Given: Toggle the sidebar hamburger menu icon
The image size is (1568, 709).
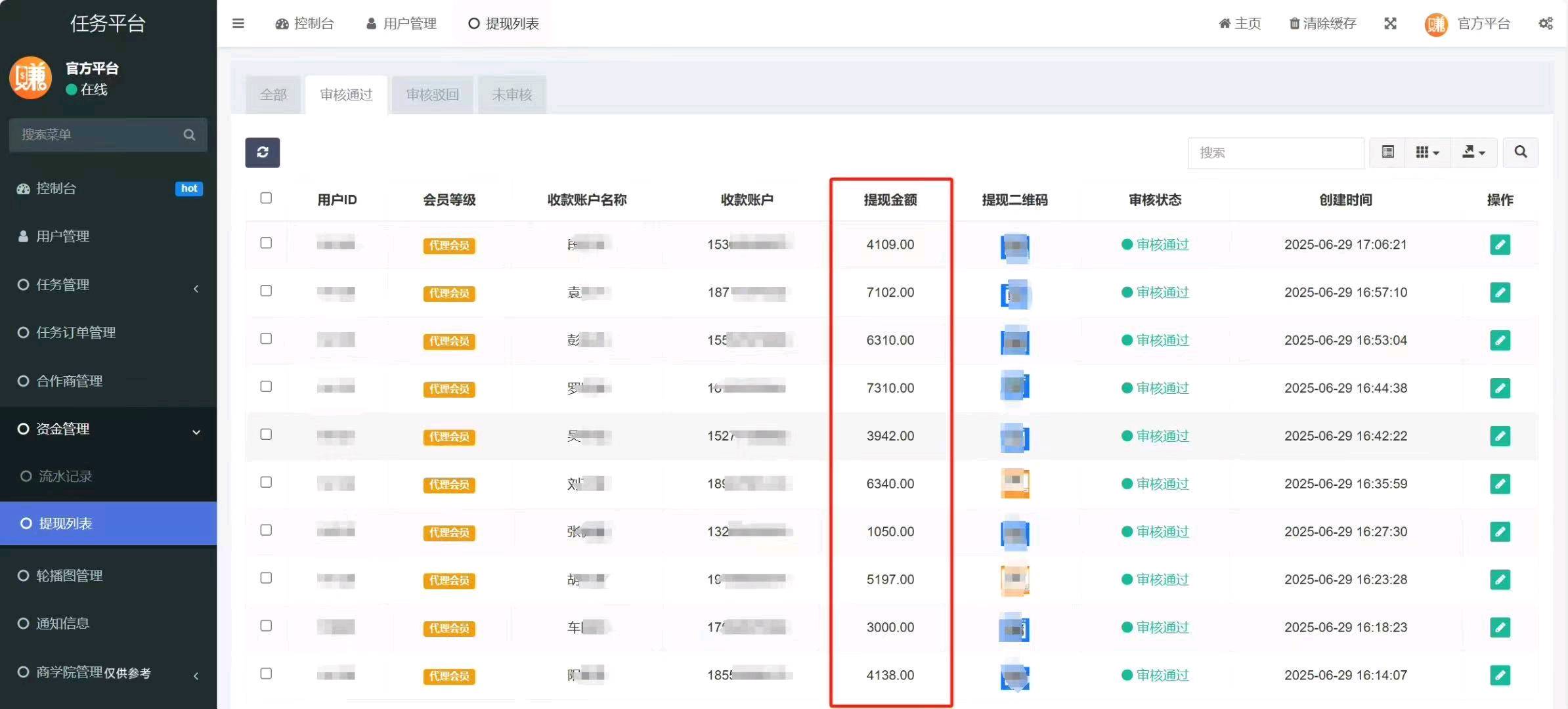Looking at the screenshot, I should point(238,24).
